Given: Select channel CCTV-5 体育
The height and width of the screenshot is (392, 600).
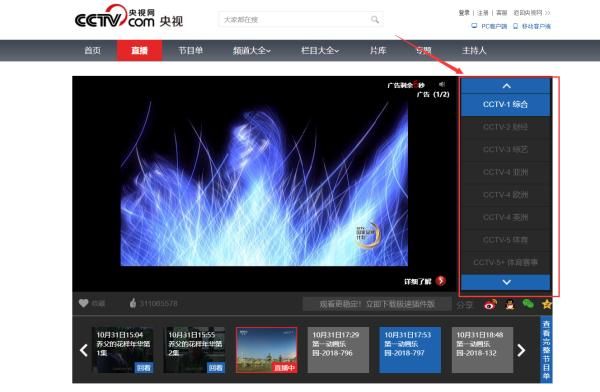Looking at the screenshot, I should 506,240.
